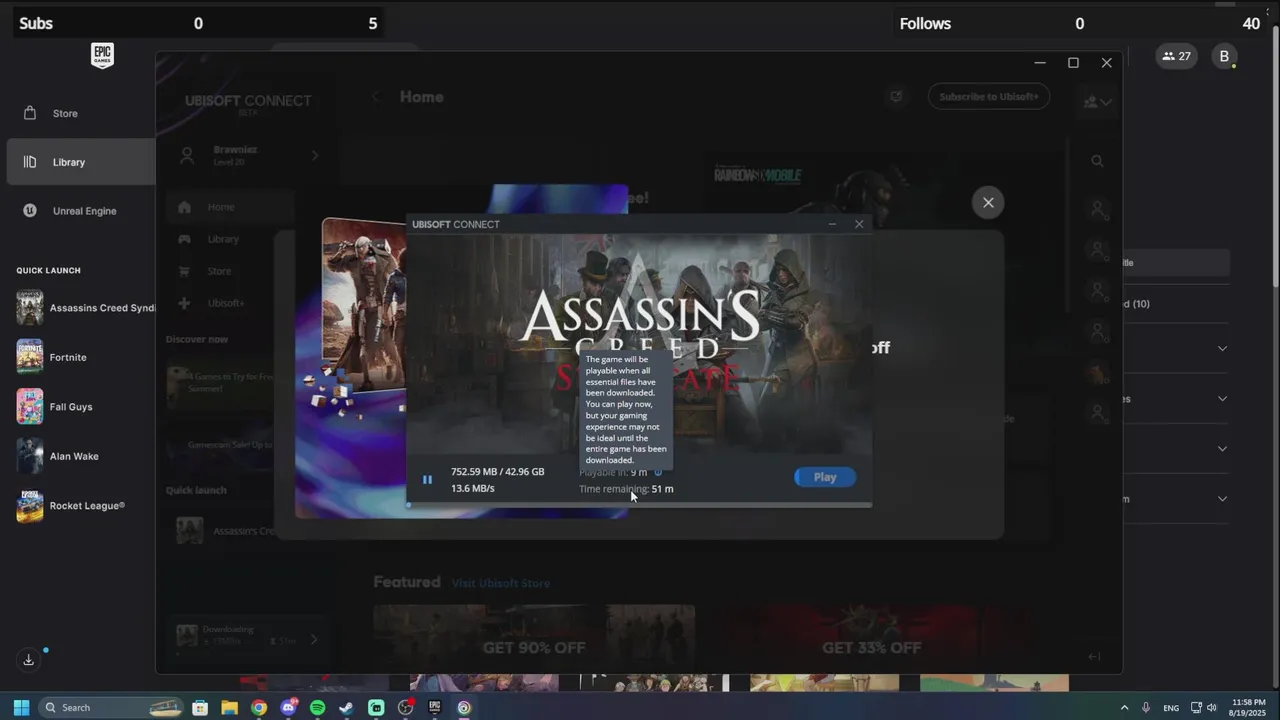Launch Assassins Creed Syndicate from Epic quick launch

click(86, 308)
